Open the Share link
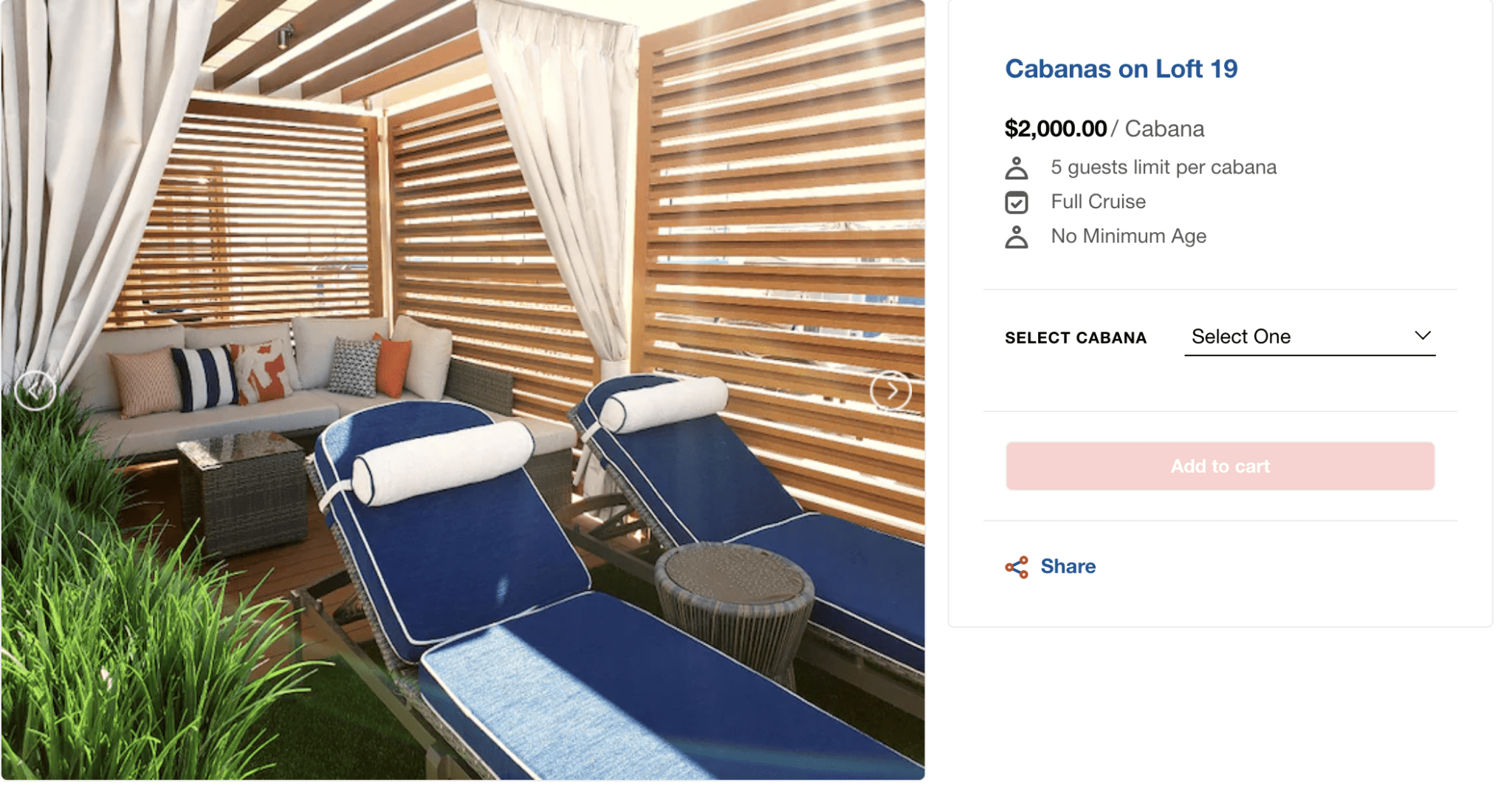This screenshot has width=1512, height=800. [x=1068, y=567]
